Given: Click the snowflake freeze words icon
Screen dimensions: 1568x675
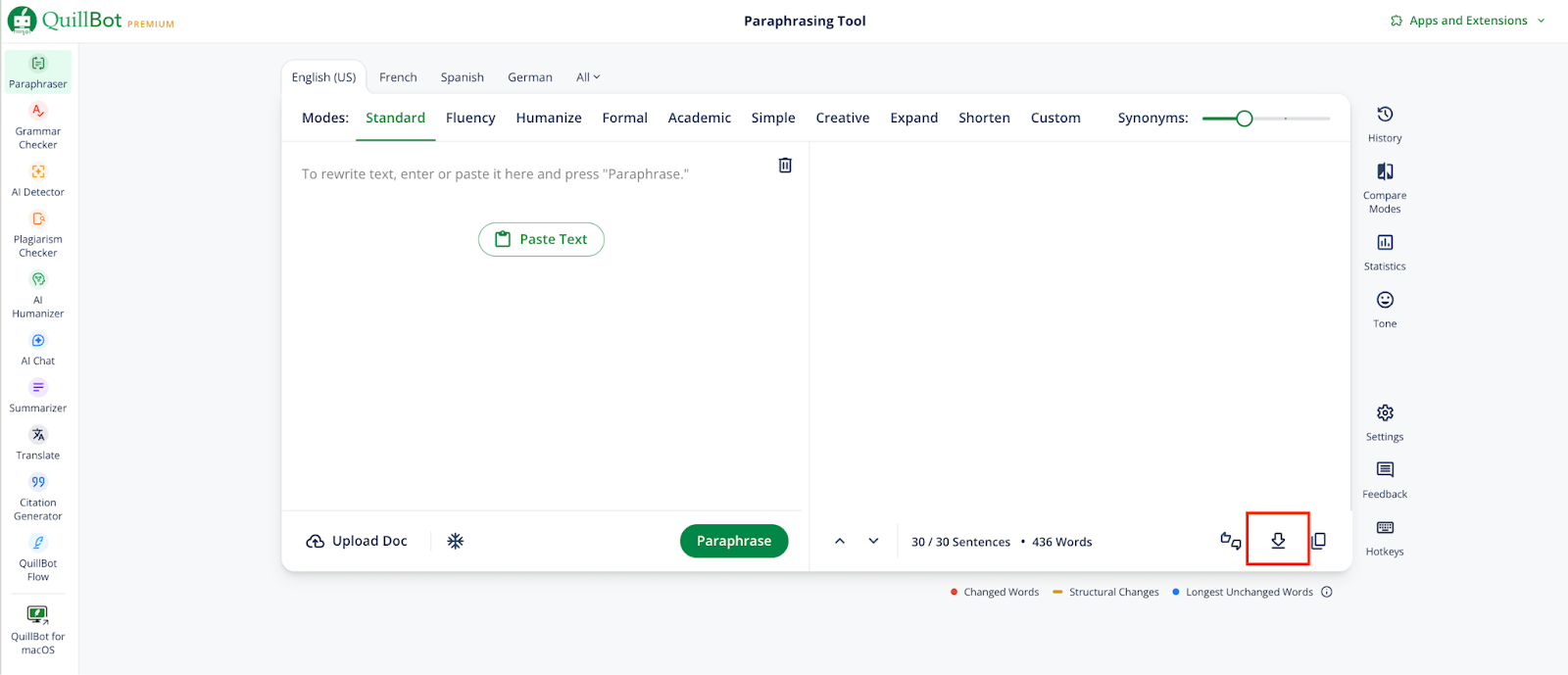Looking at the screenshot, I should [x=456, y=541].
